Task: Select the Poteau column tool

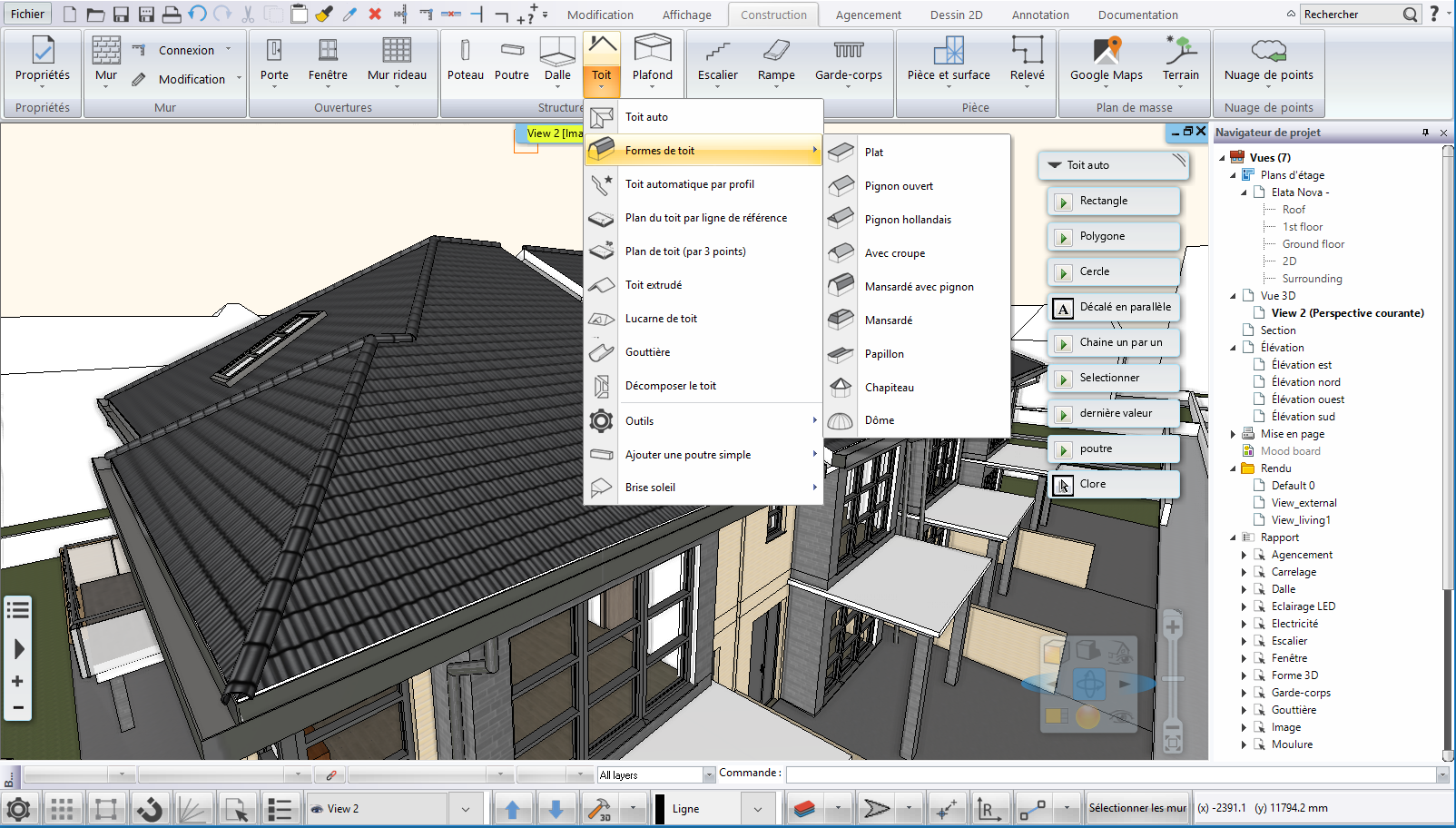Action: coord(465,60)
